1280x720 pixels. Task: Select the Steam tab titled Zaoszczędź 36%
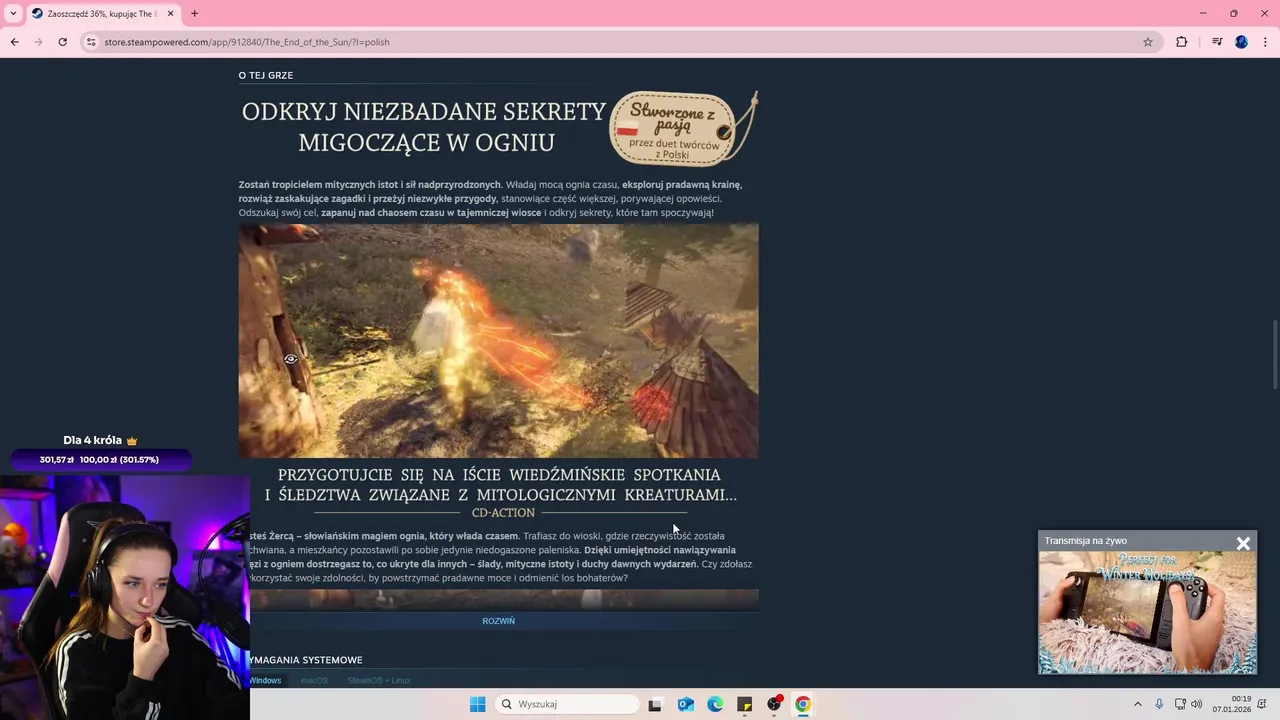tap(103, 14)
